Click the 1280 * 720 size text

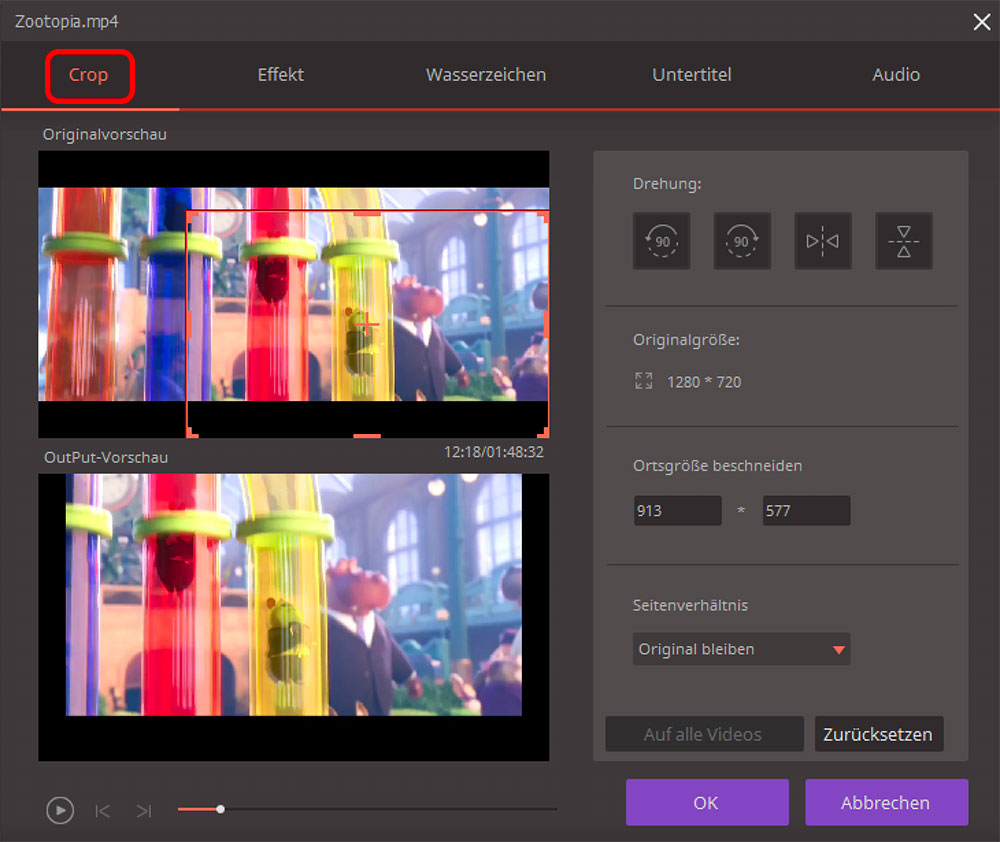tap(704, 382)
